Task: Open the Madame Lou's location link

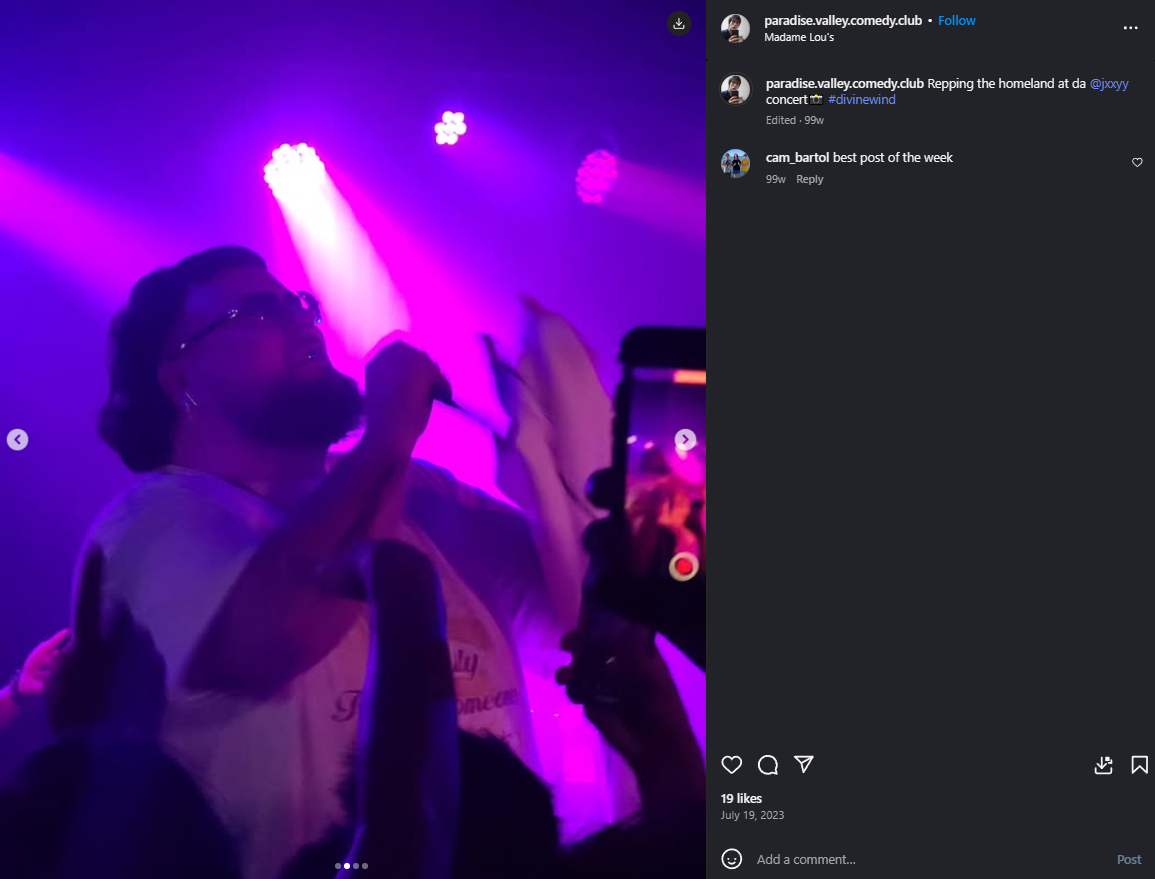Action: (x=798, y=37)
